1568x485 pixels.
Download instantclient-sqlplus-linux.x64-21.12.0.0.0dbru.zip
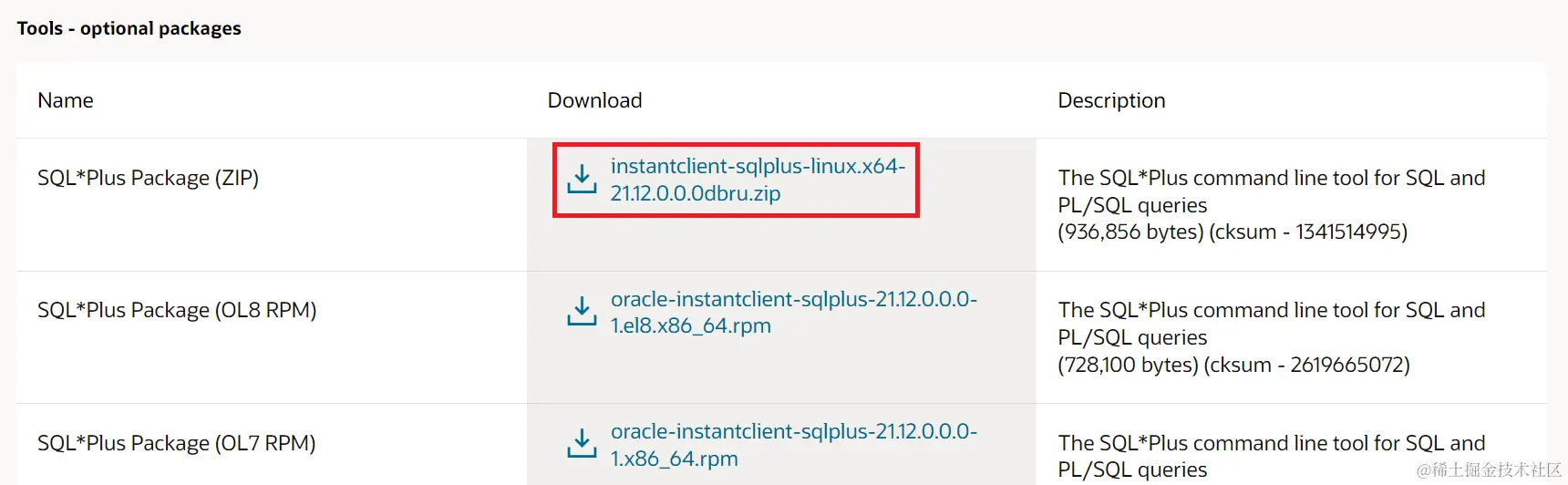[x=758, y=180]
